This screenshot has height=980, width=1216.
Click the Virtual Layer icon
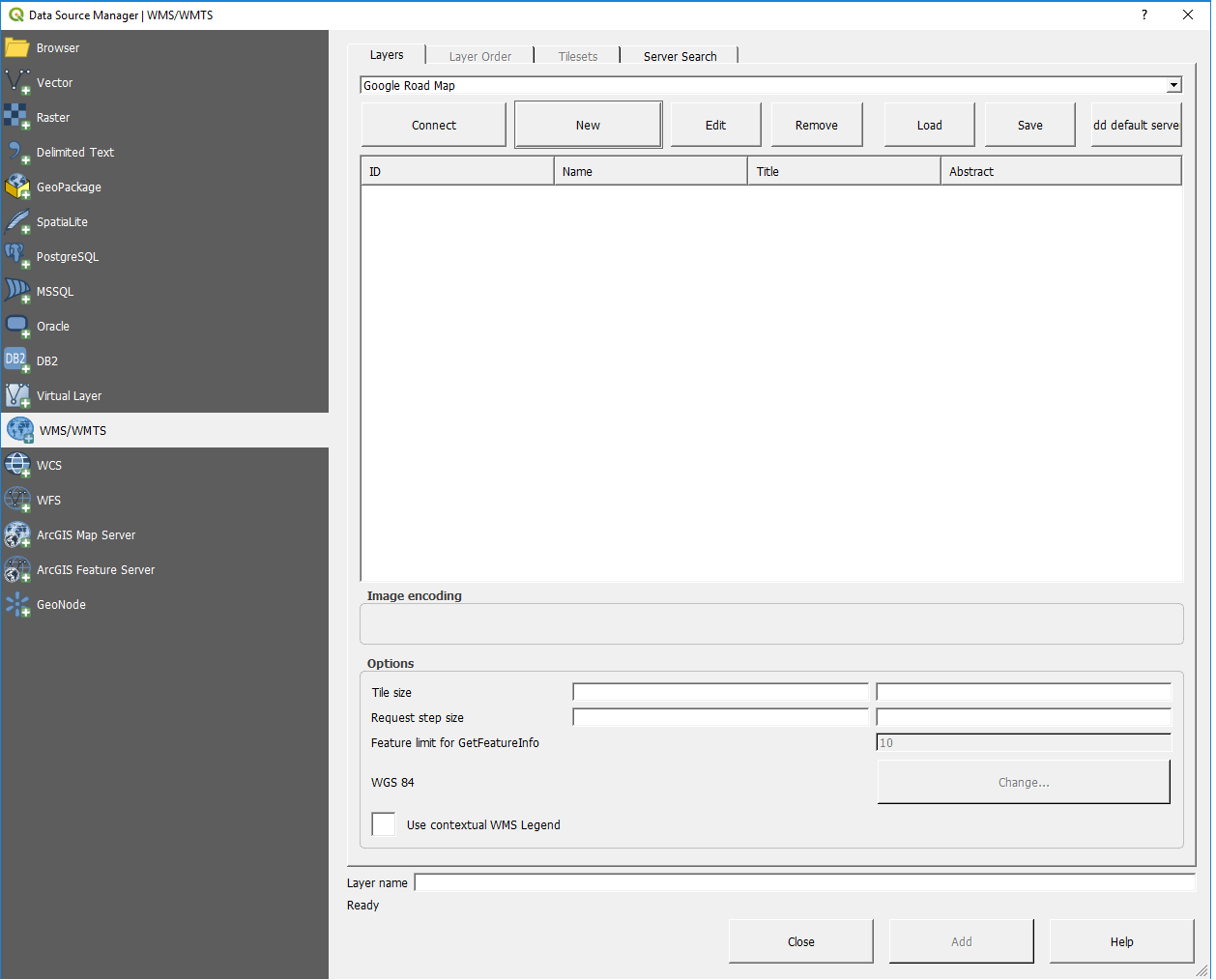(x=17, y=395)
